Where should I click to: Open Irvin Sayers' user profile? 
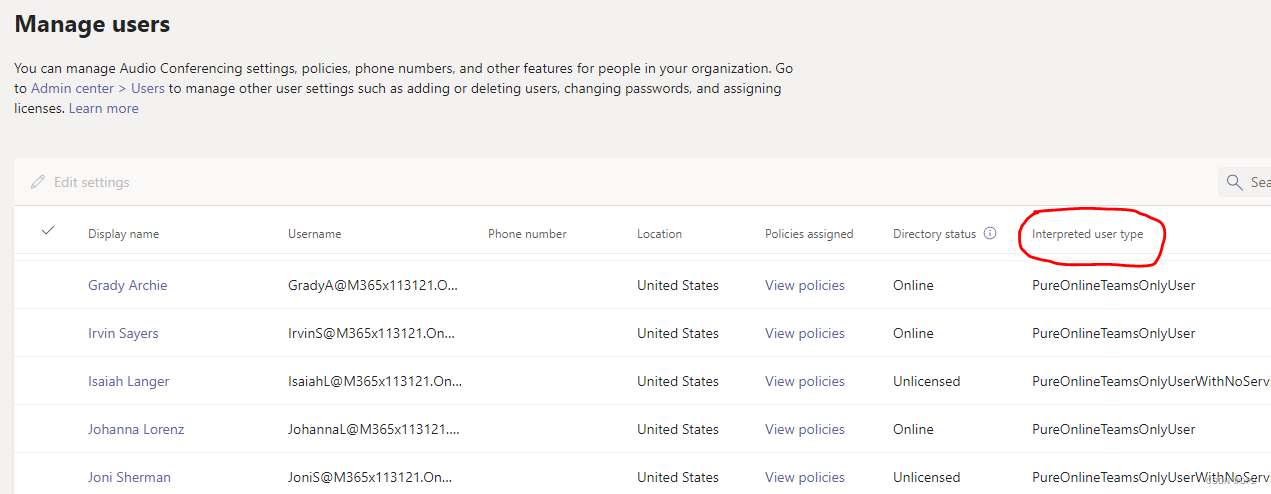pyautogui.click(x=123, y=333)
